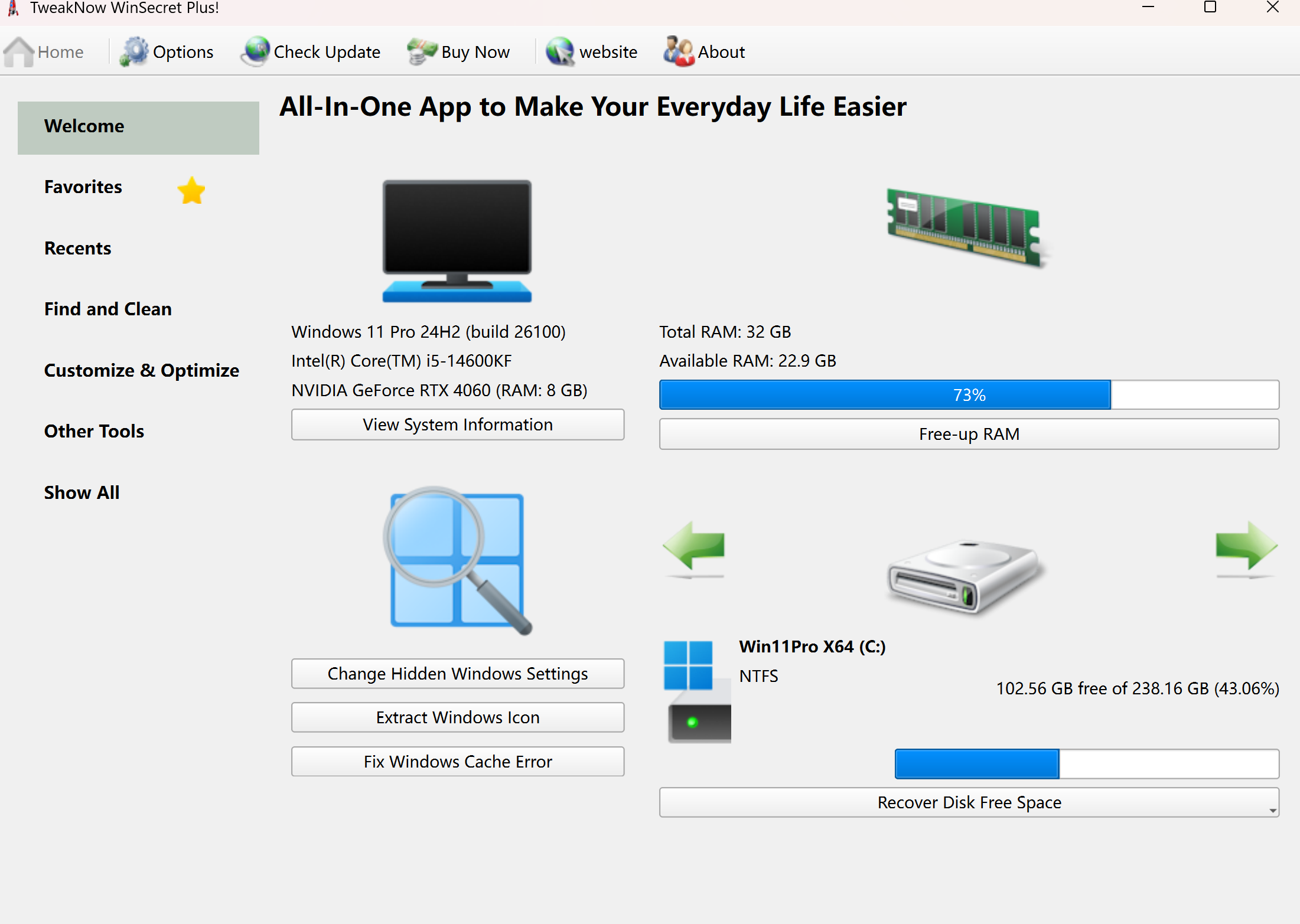1300x924 pixels.
Task: Minimize the TweakNow window
Action: click(1148, 8)
